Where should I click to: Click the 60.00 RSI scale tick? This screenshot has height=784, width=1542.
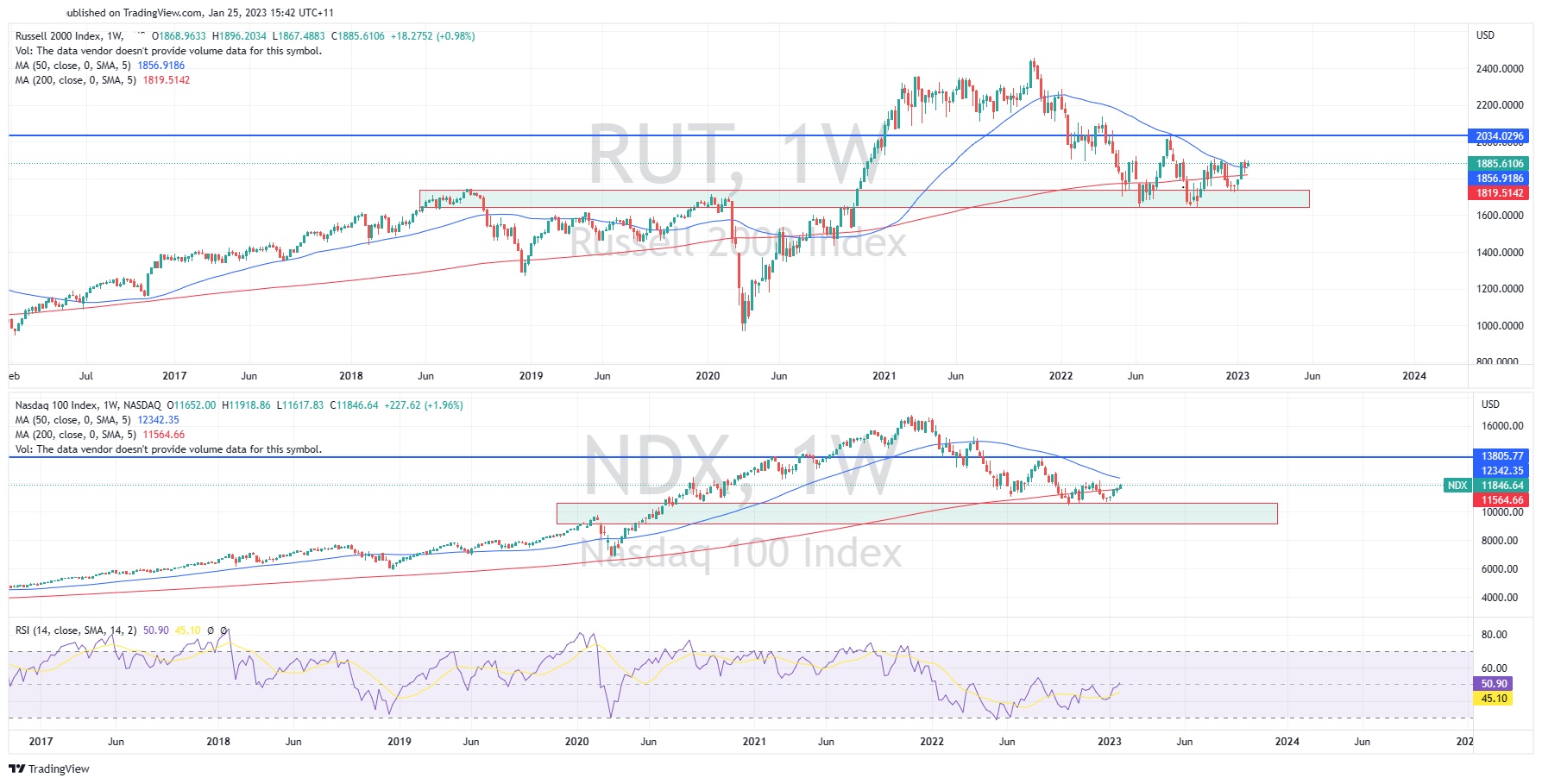(1495, 668)
